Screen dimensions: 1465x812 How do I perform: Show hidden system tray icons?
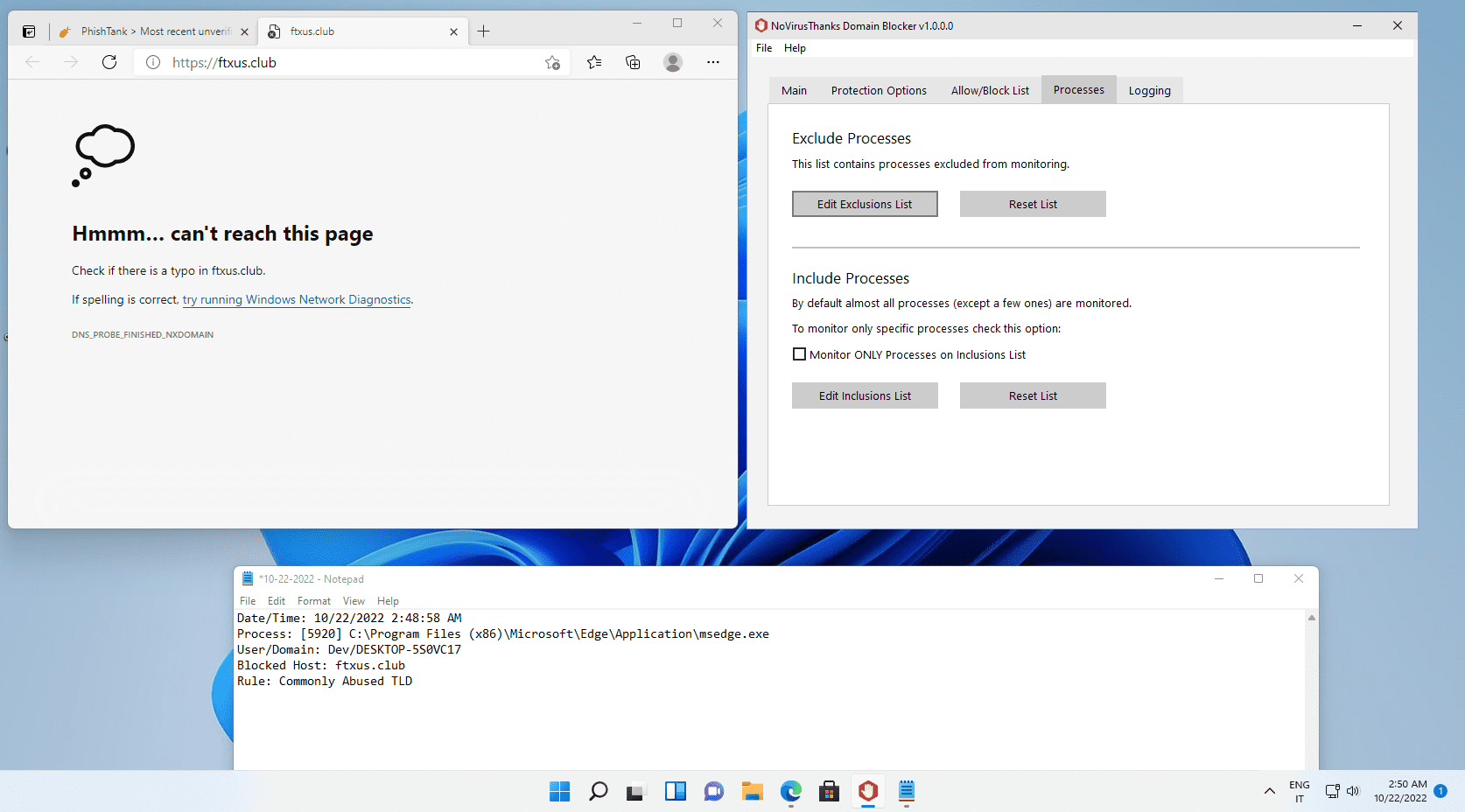point(1269,791)
